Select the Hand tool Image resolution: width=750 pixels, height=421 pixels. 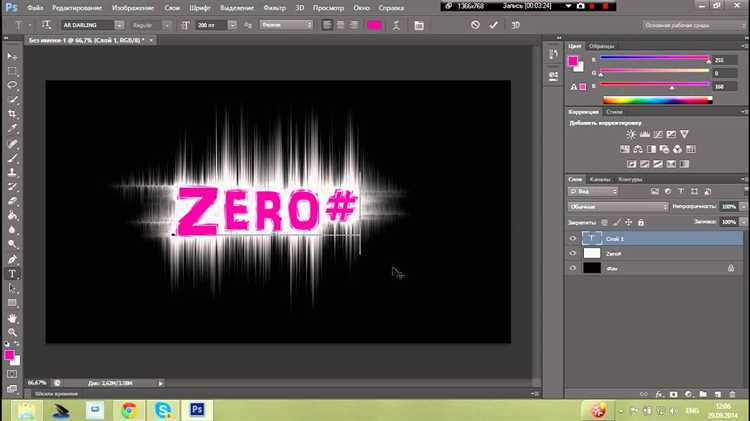pyautogui.click(x=13, y=317)
